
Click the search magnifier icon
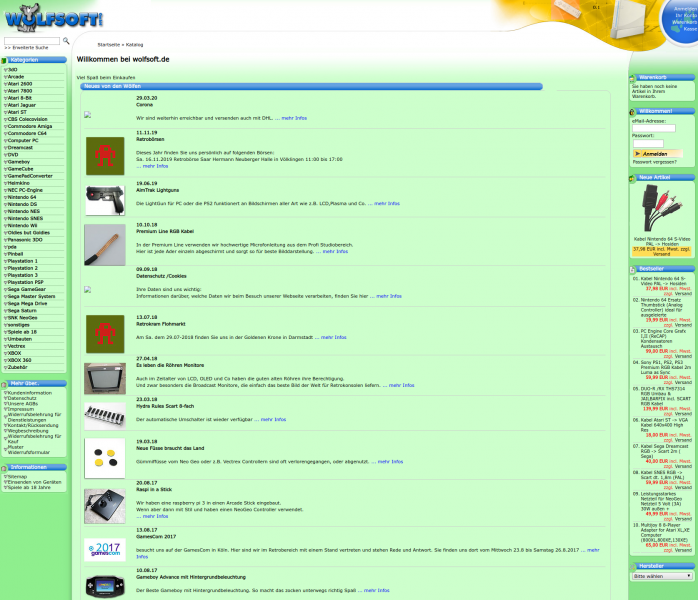pyautogui.click(x=66, y=41)
